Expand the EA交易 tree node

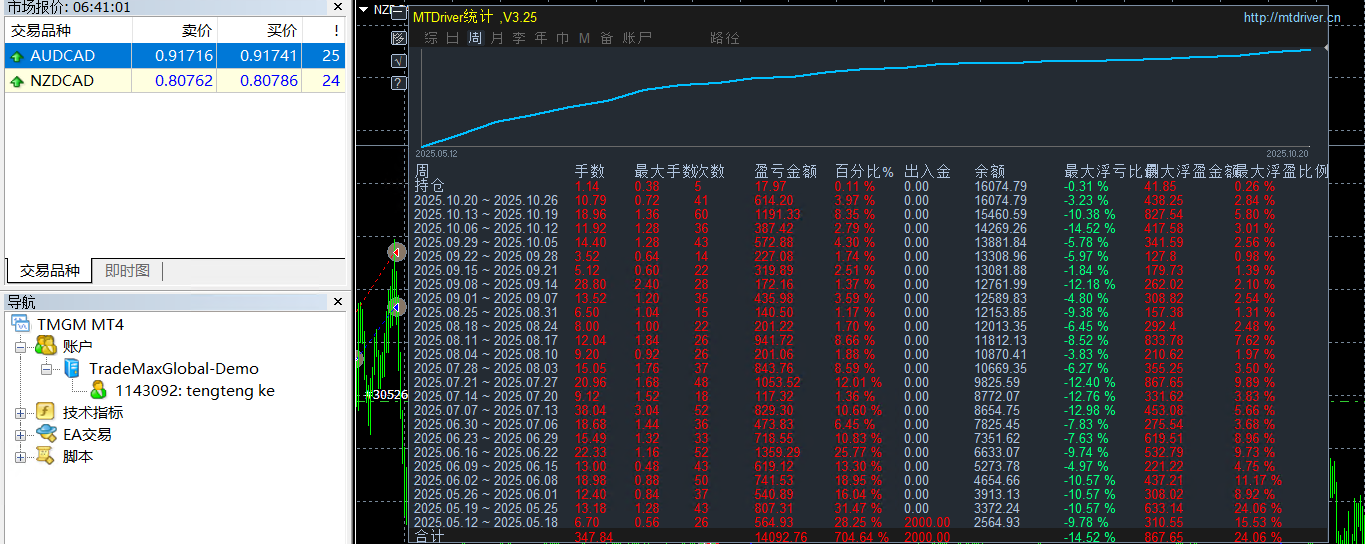click(x=21, y=434)
